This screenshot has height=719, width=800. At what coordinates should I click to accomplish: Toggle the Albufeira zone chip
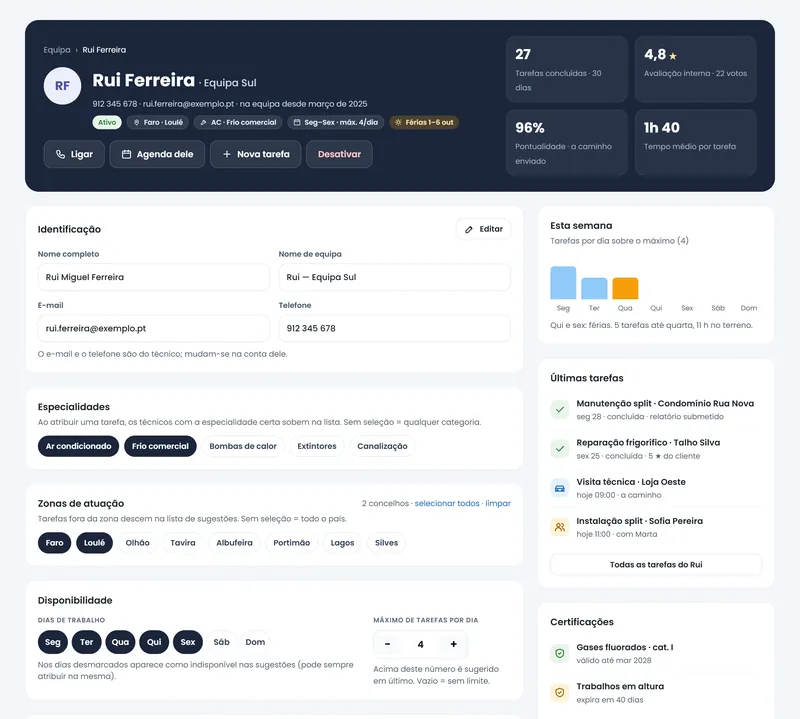[234, 543]
